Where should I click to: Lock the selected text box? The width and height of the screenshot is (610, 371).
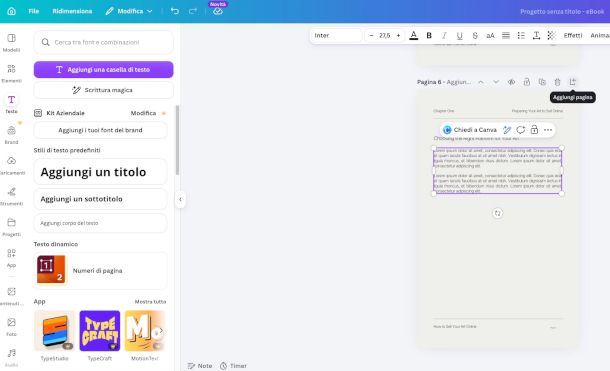click(534, 130)
